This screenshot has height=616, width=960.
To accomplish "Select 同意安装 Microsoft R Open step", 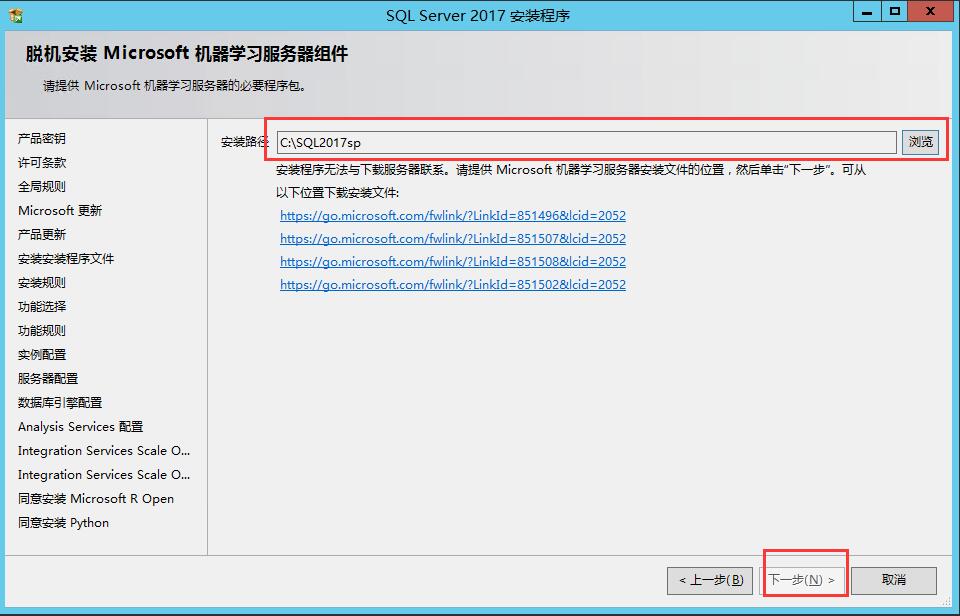I will 96,498.
